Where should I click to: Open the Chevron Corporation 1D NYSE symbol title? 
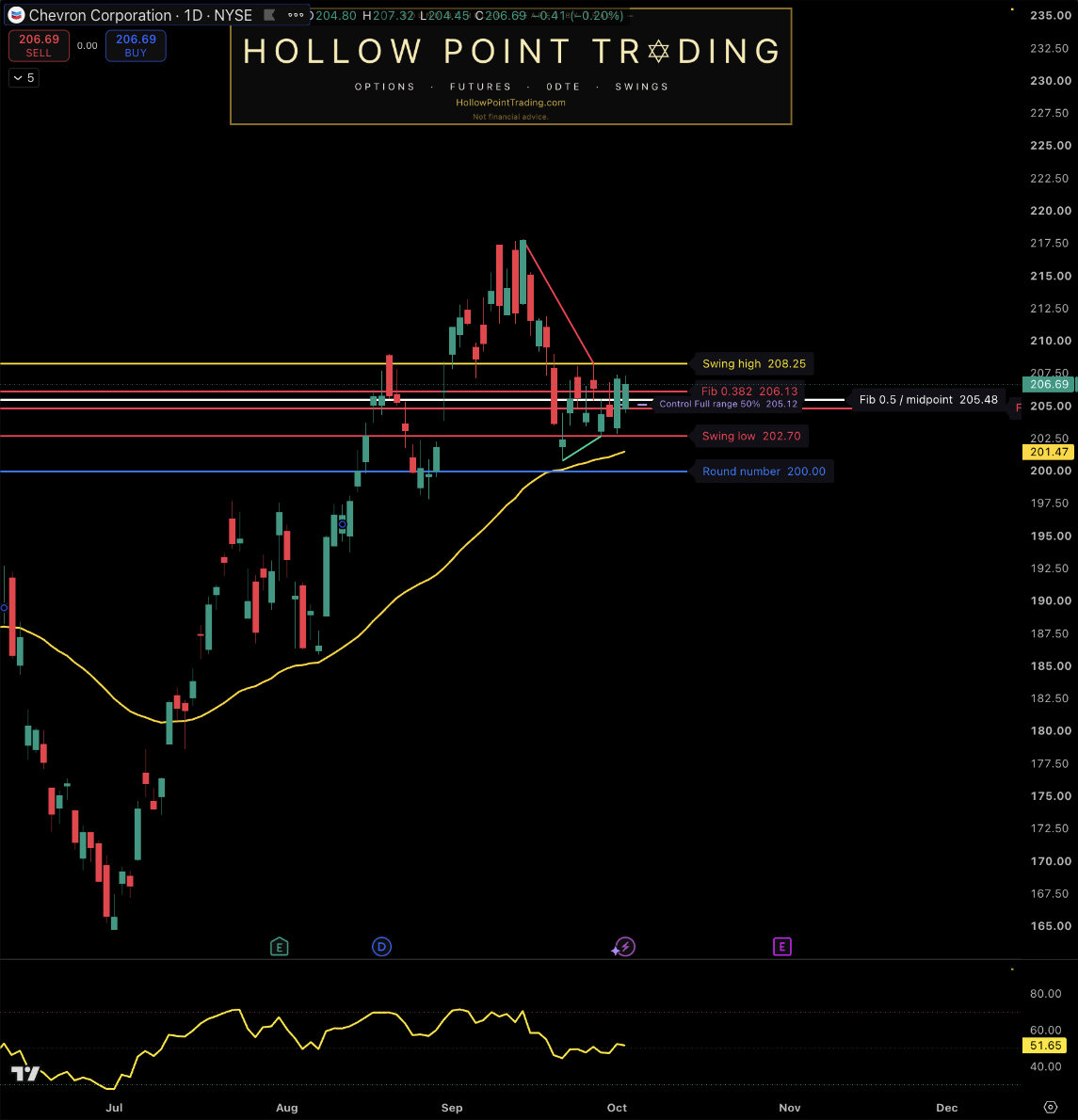[x=140, y=15]
